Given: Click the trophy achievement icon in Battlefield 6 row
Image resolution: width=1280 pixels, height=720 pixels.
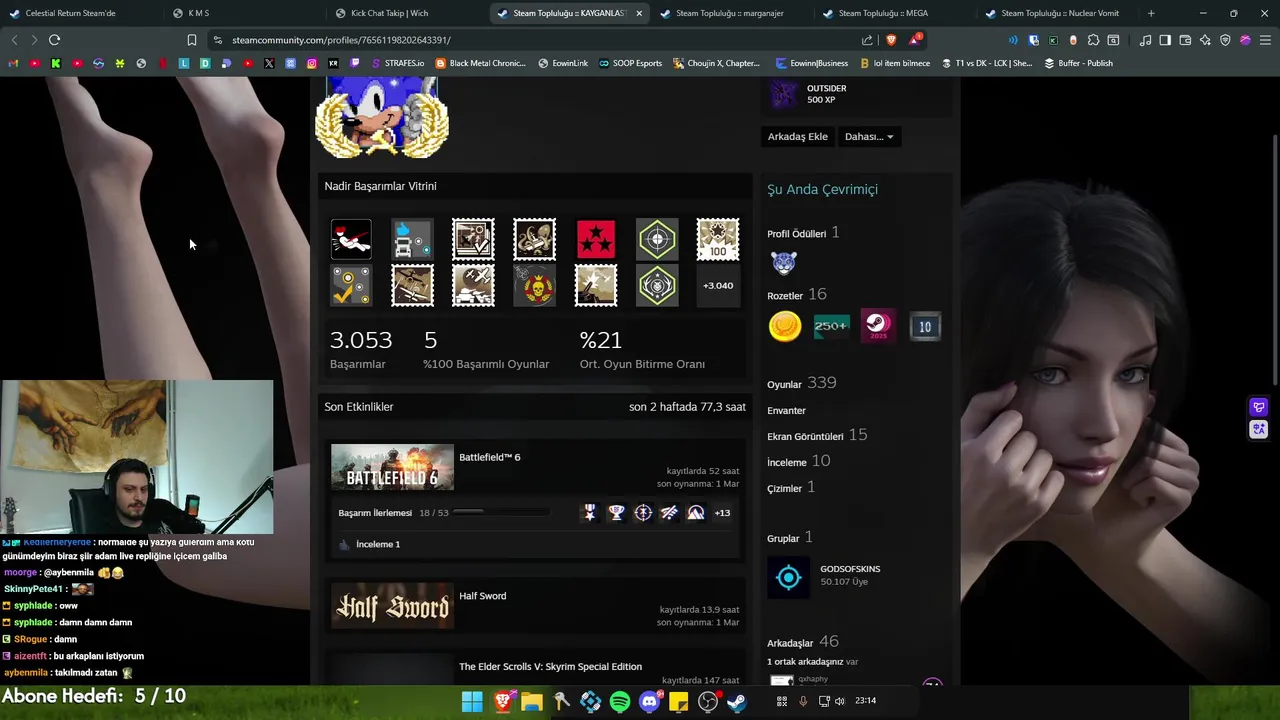Looking at the screenshot, I should pyautogui.click(x=617, y=513).
